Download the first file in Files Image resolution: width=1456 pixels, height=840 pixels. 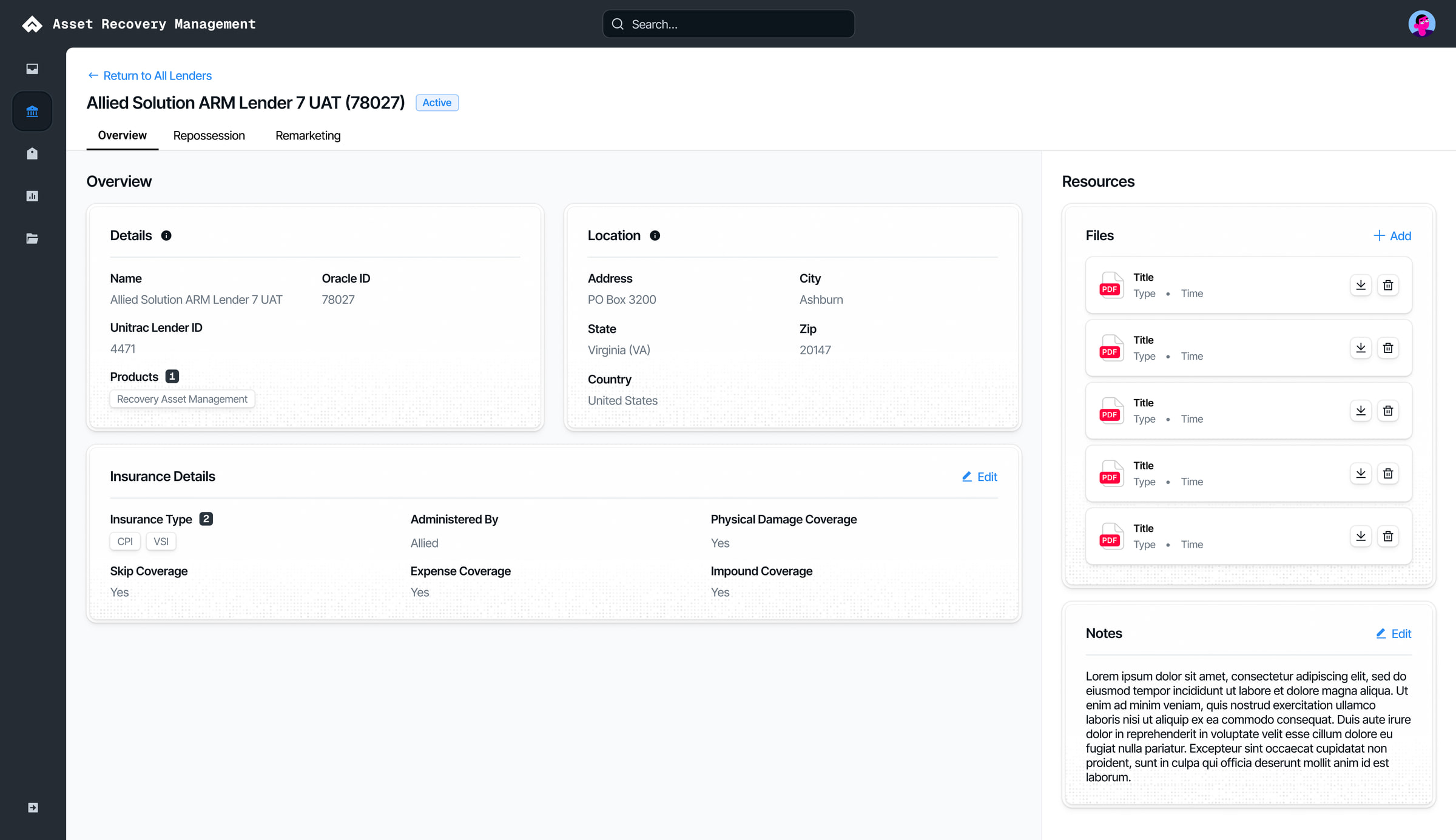(x=1361, y=285)
